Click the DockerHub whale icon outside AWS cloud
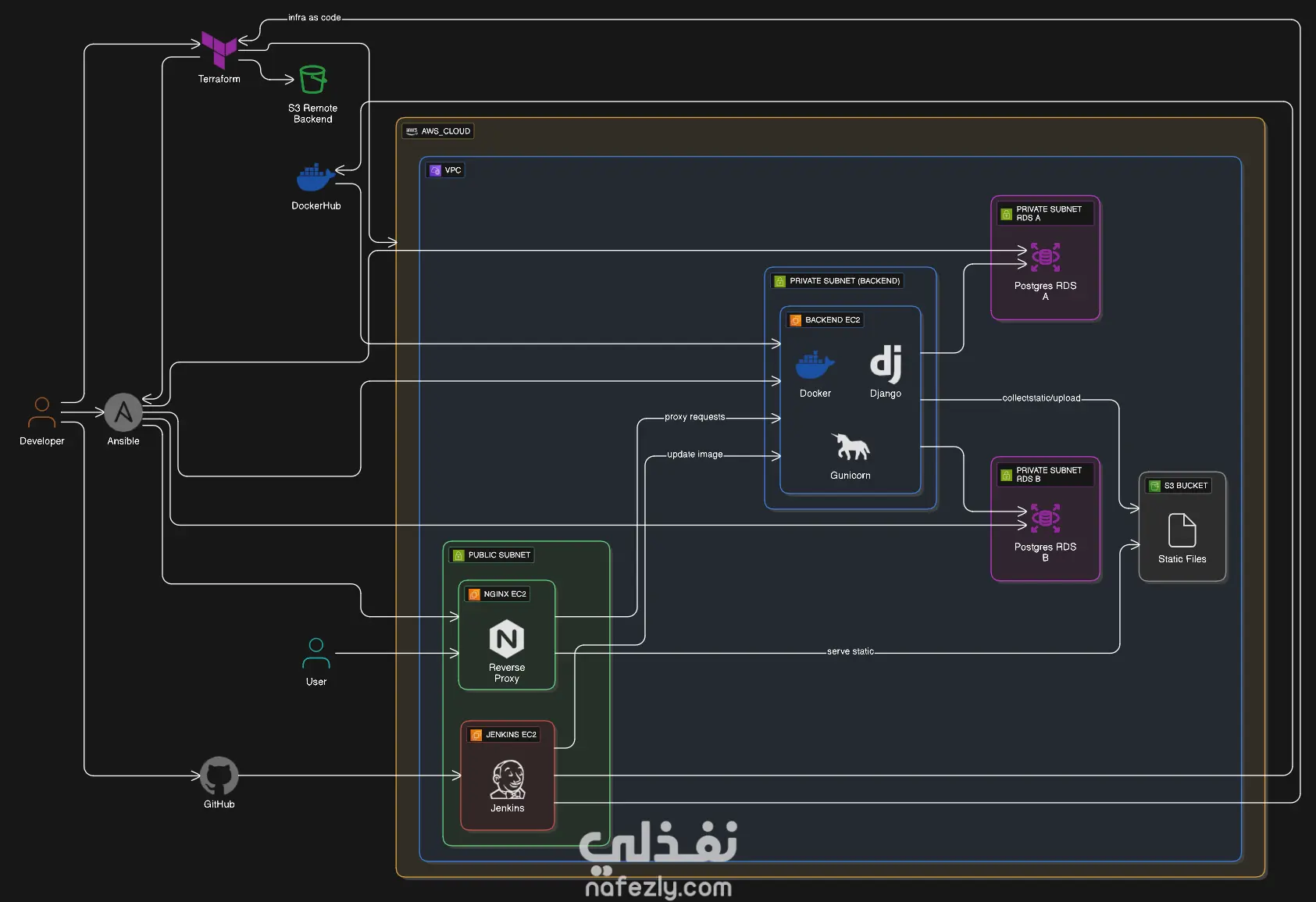This screenshot has height=902, width=1316. 316,178
